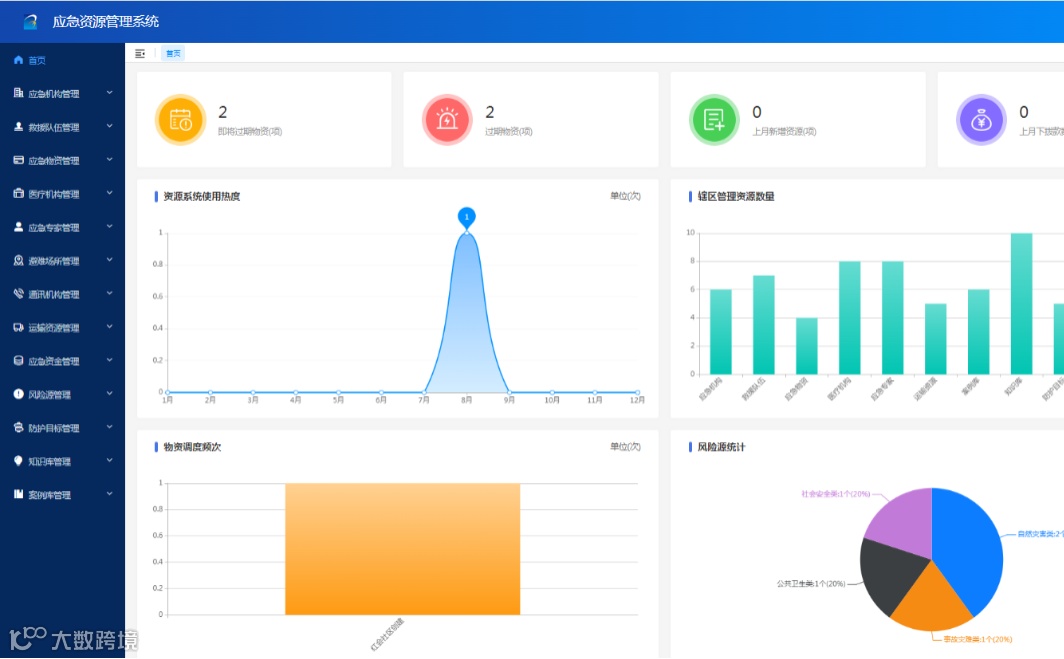
Task: Expand 救援队伍管理 with its chevron
Action: (x=109, y=127)
